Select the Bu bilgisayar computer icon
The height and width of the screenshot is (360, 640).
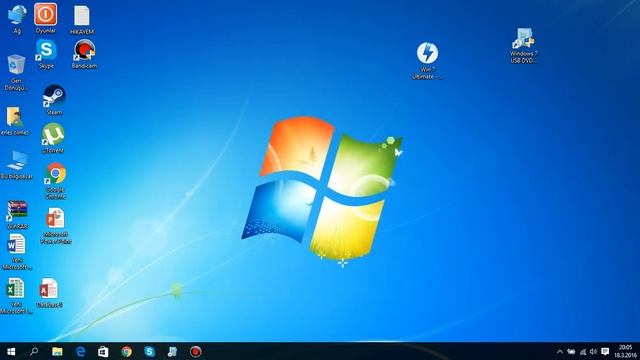16,165
